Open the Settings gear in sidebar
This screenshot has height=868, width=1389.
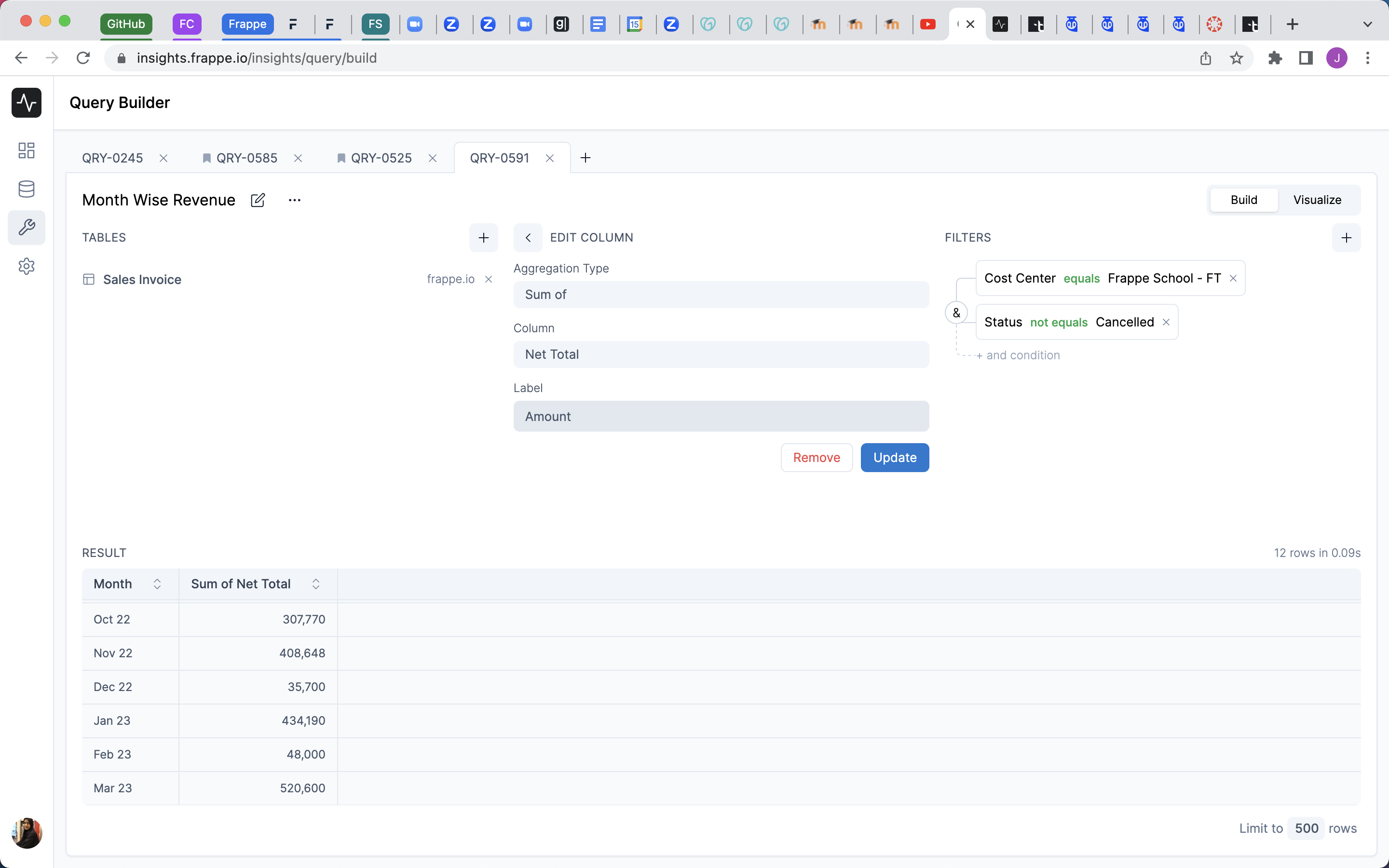click(x=27, y=265)
